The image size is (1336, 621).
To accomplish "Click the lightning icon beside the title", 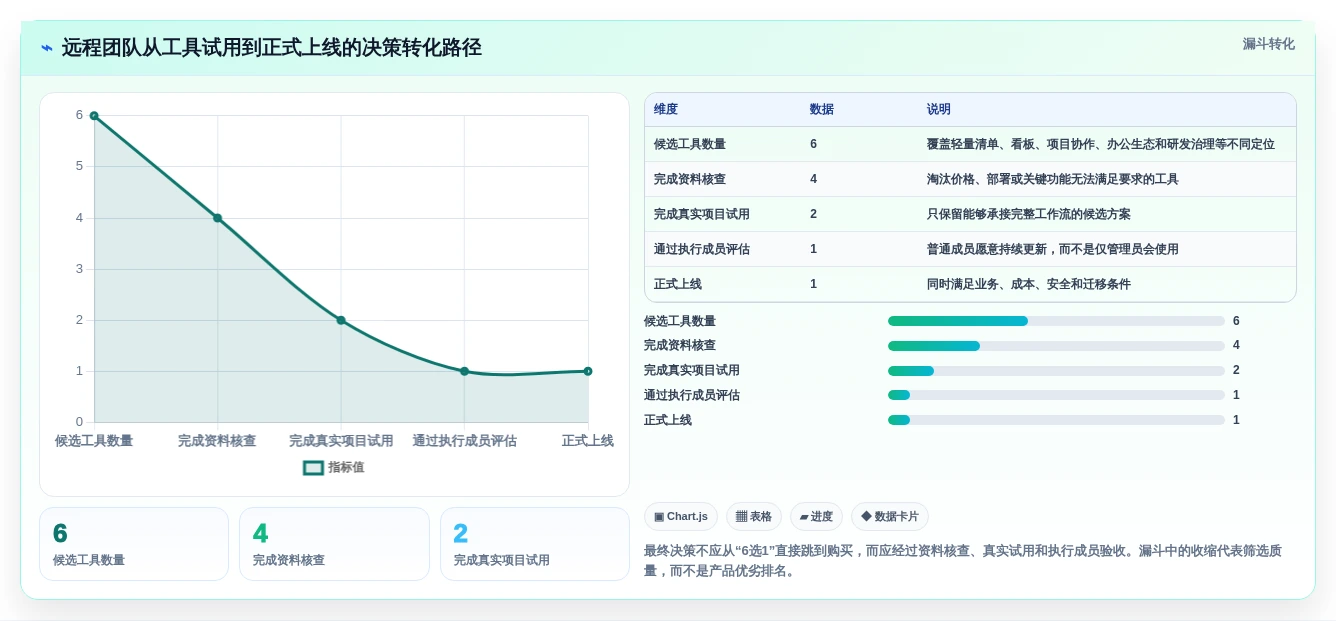I will tap(47, 48).
